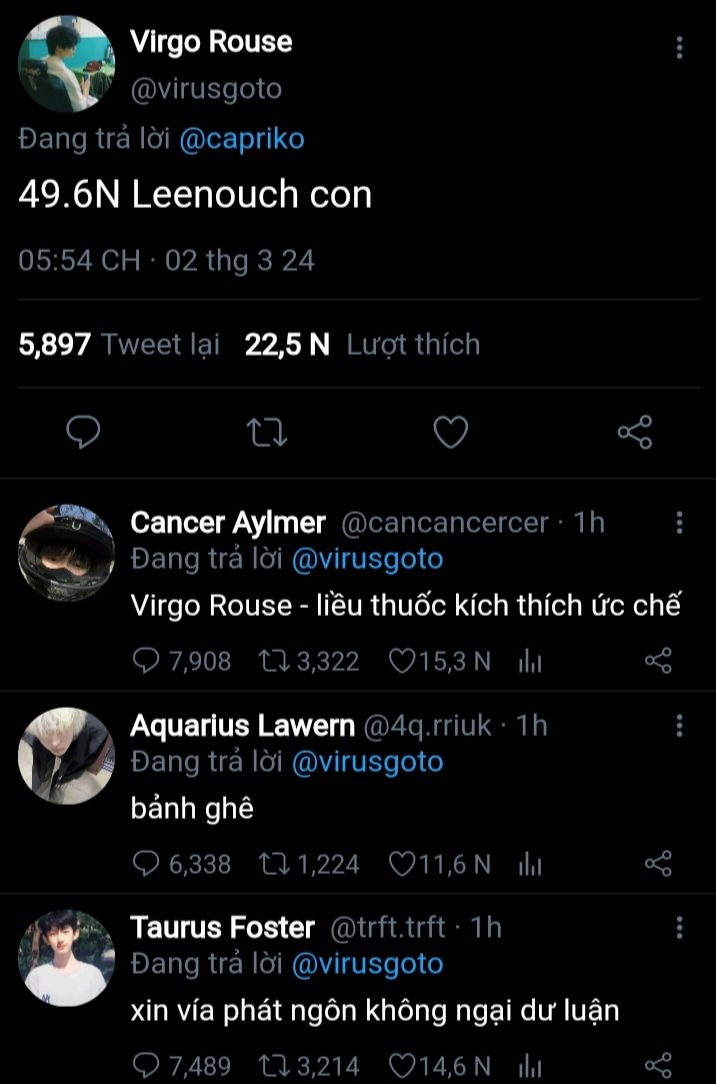
Task: Share Aquarius Lawern's reply
Action: click(657, 864)
